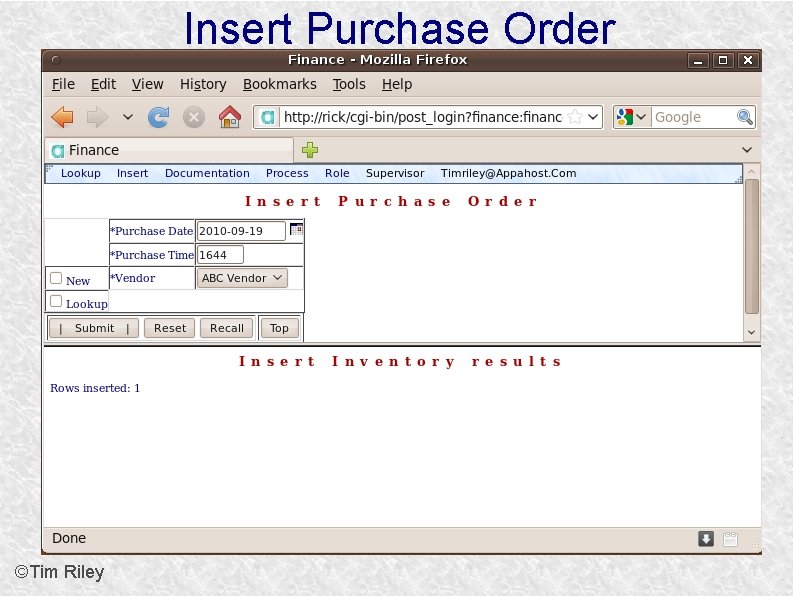793x596 pixels.
Task: Click the grey forward arrow button
Action: [98, 117]
